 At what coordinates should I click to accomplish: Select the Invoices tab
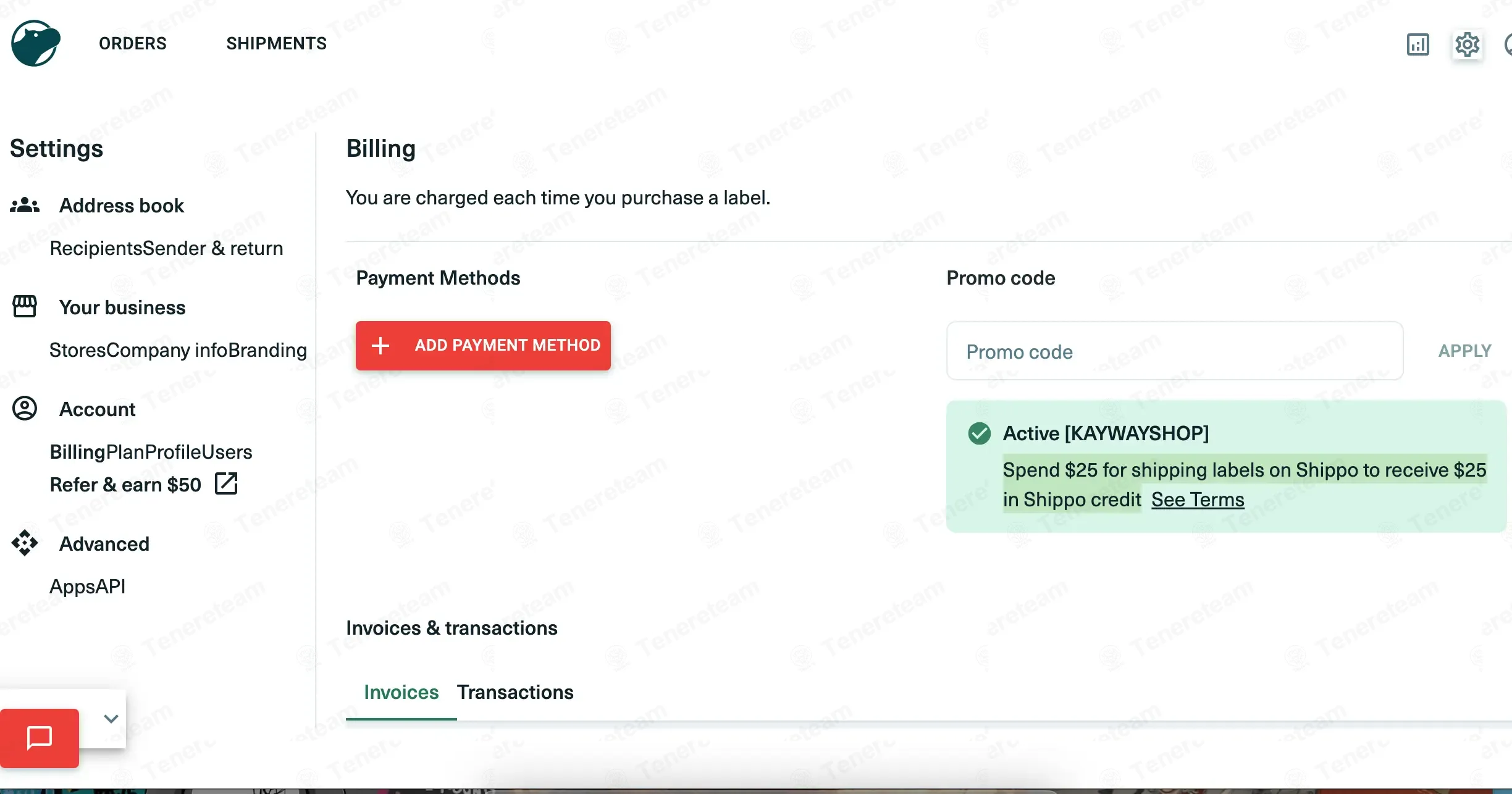pyautogui.click(x=401, y=692)
